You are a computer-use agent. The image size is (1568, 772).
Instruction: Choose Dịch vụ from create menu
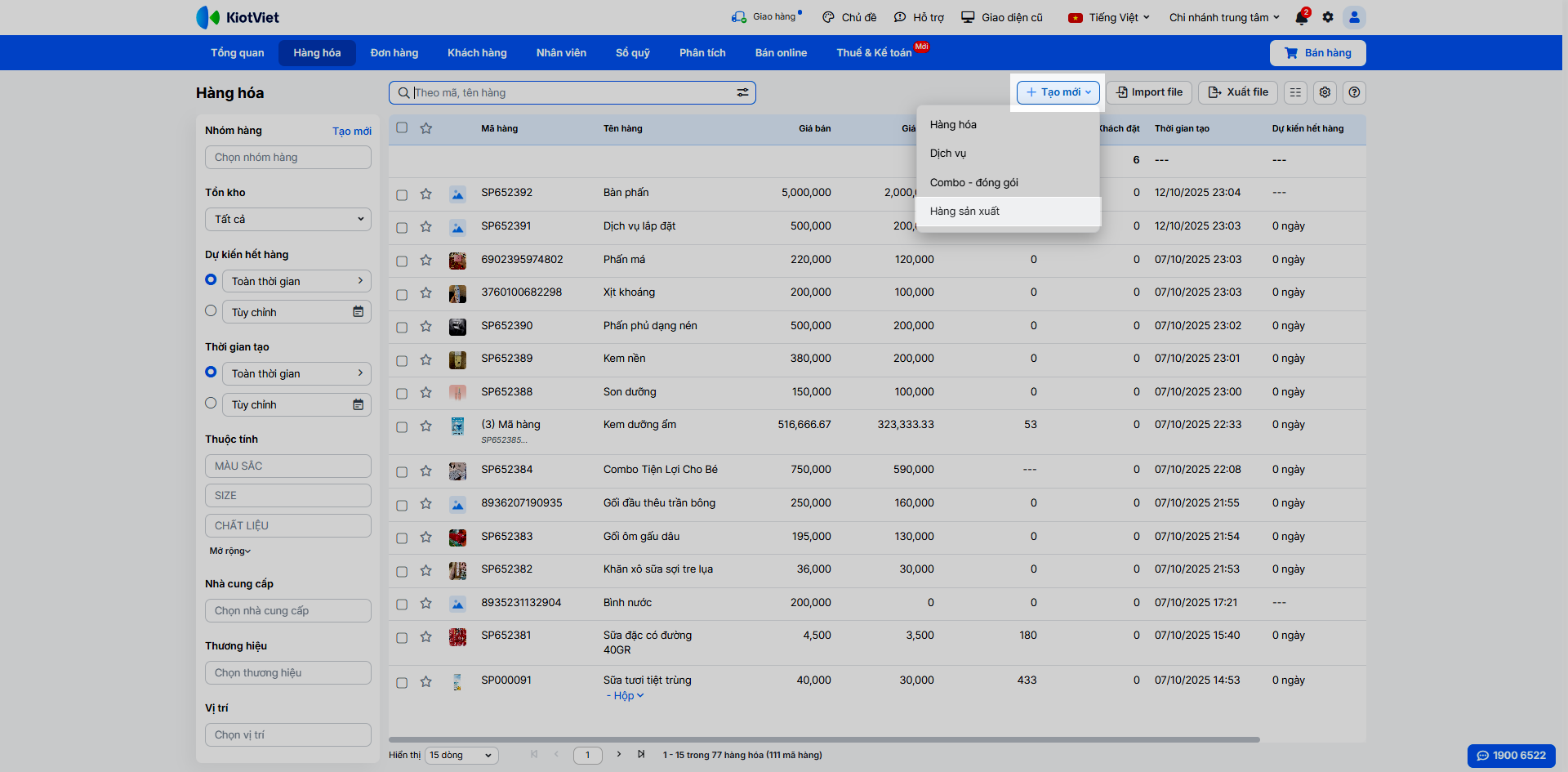click(x=1009, y=154)
